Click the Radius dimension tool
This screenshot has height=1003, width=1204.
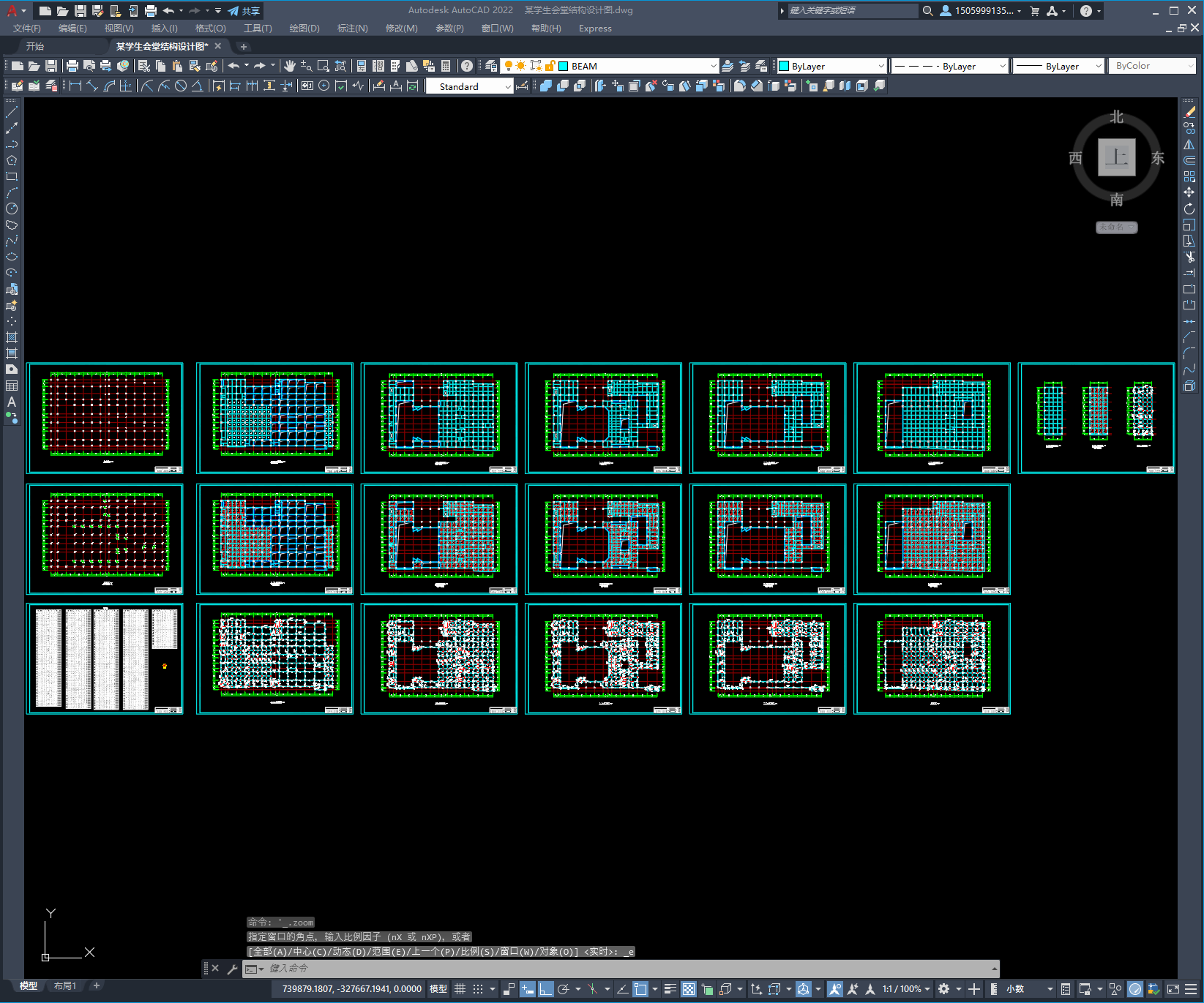(147, 86)
